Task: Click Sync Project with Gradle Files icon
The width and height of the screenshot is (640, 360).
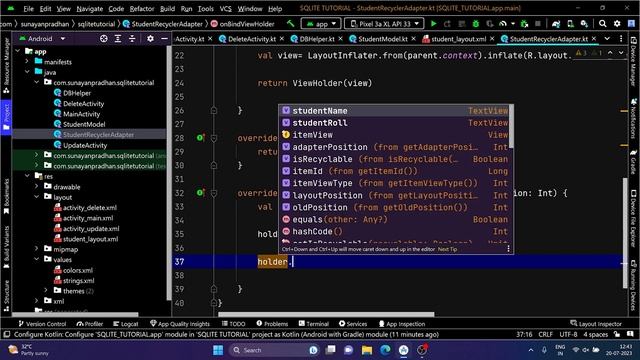Action: (556, 24)
